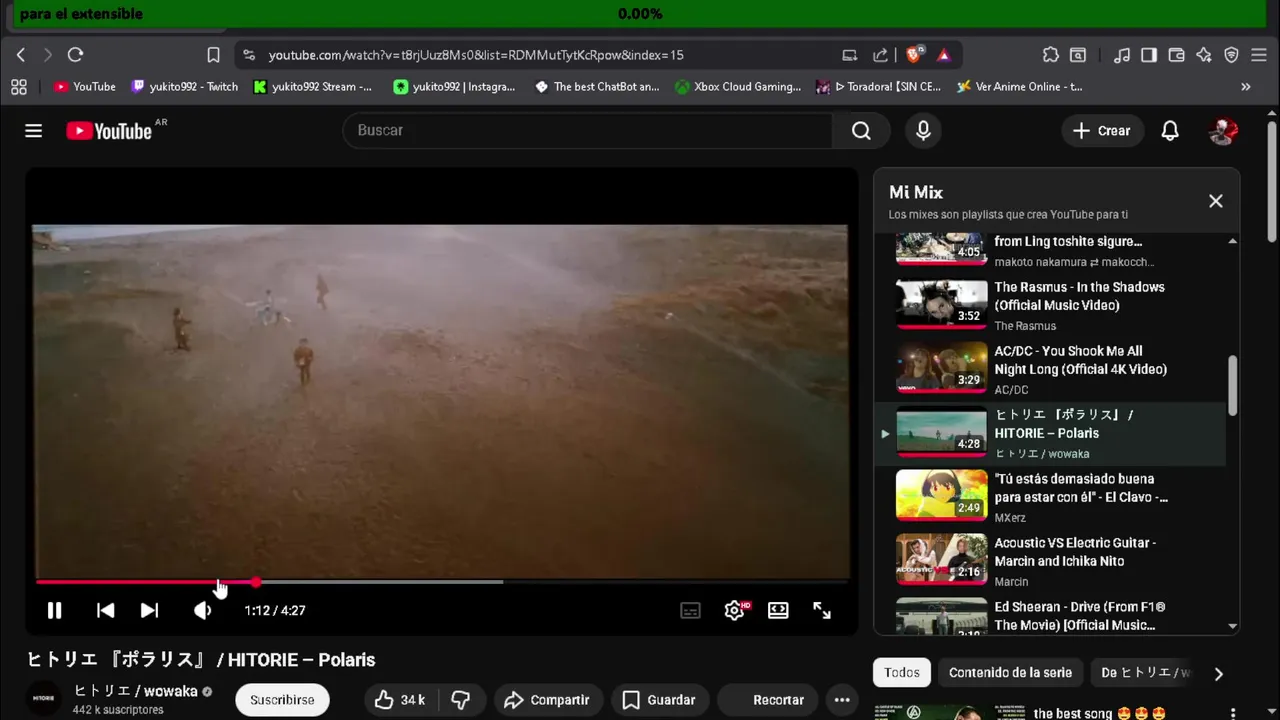Open the apps grid in bookmarks bar
This screenshot has width=1280, height=720.
19,87
